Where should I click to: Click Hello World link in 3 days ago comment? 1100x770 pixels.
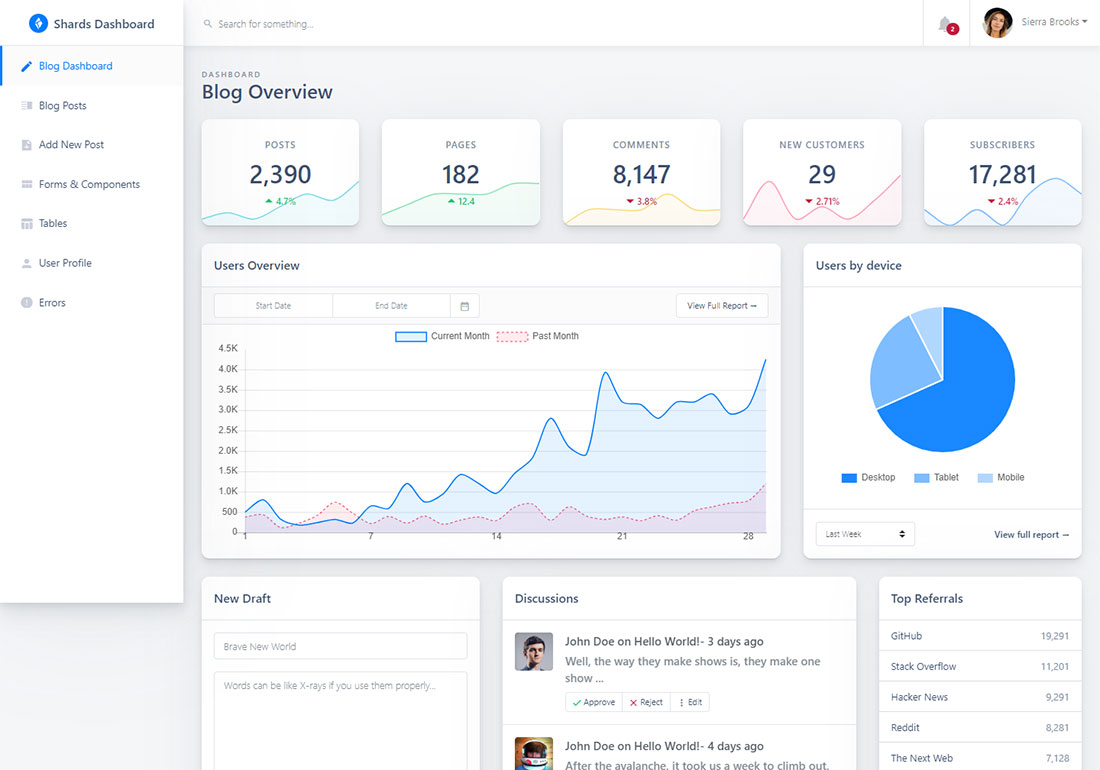coord(666,642)
